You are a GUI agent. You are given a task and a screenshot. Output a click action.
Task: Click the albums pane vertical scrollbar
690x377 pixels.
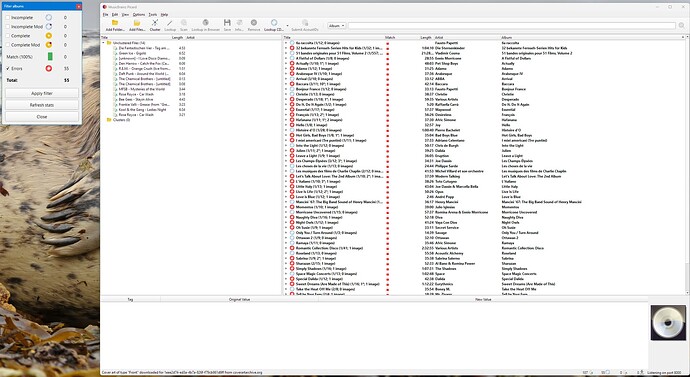687,165
